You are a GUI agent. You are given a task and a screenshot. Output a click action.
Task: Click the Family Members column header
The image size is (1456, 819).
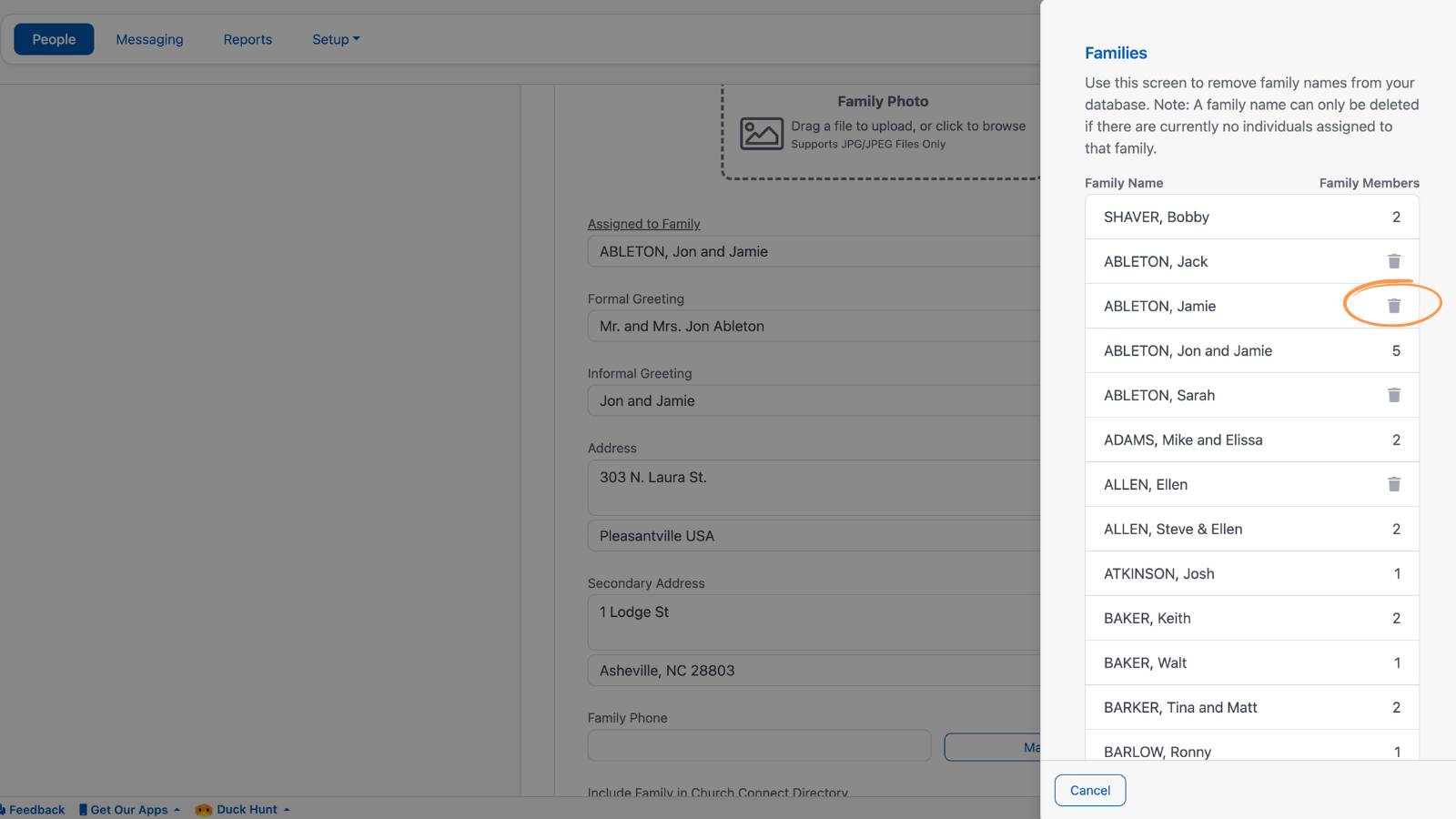1369,183
